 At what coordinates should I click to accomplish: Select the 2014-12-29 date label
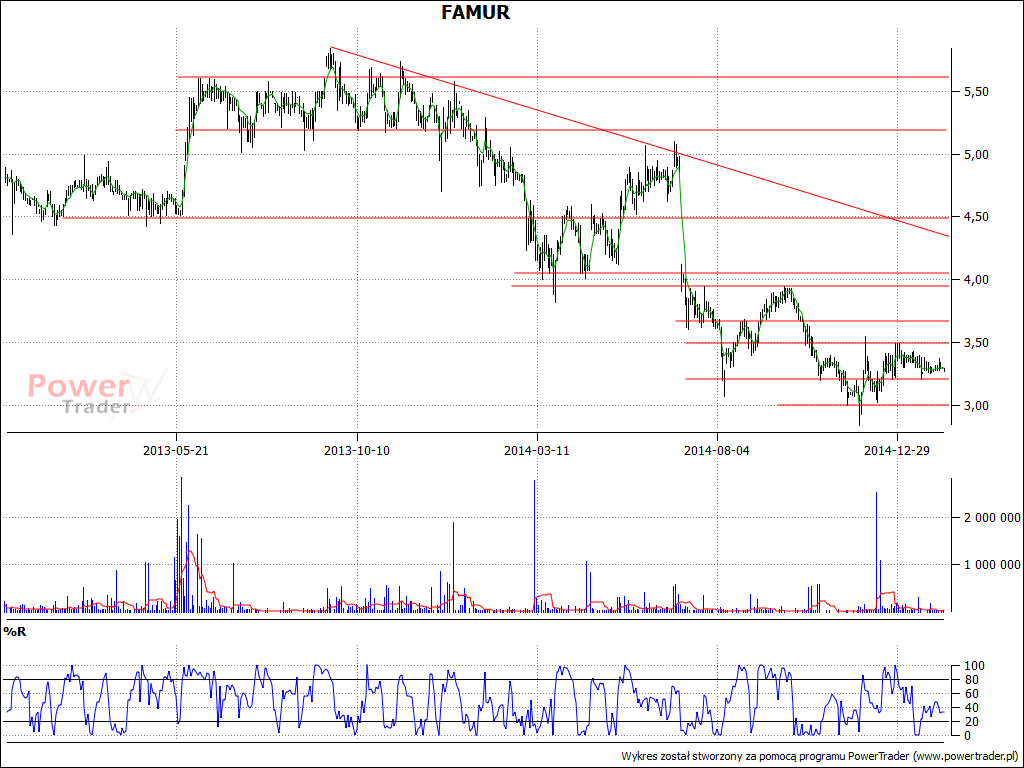click(897, 451)
